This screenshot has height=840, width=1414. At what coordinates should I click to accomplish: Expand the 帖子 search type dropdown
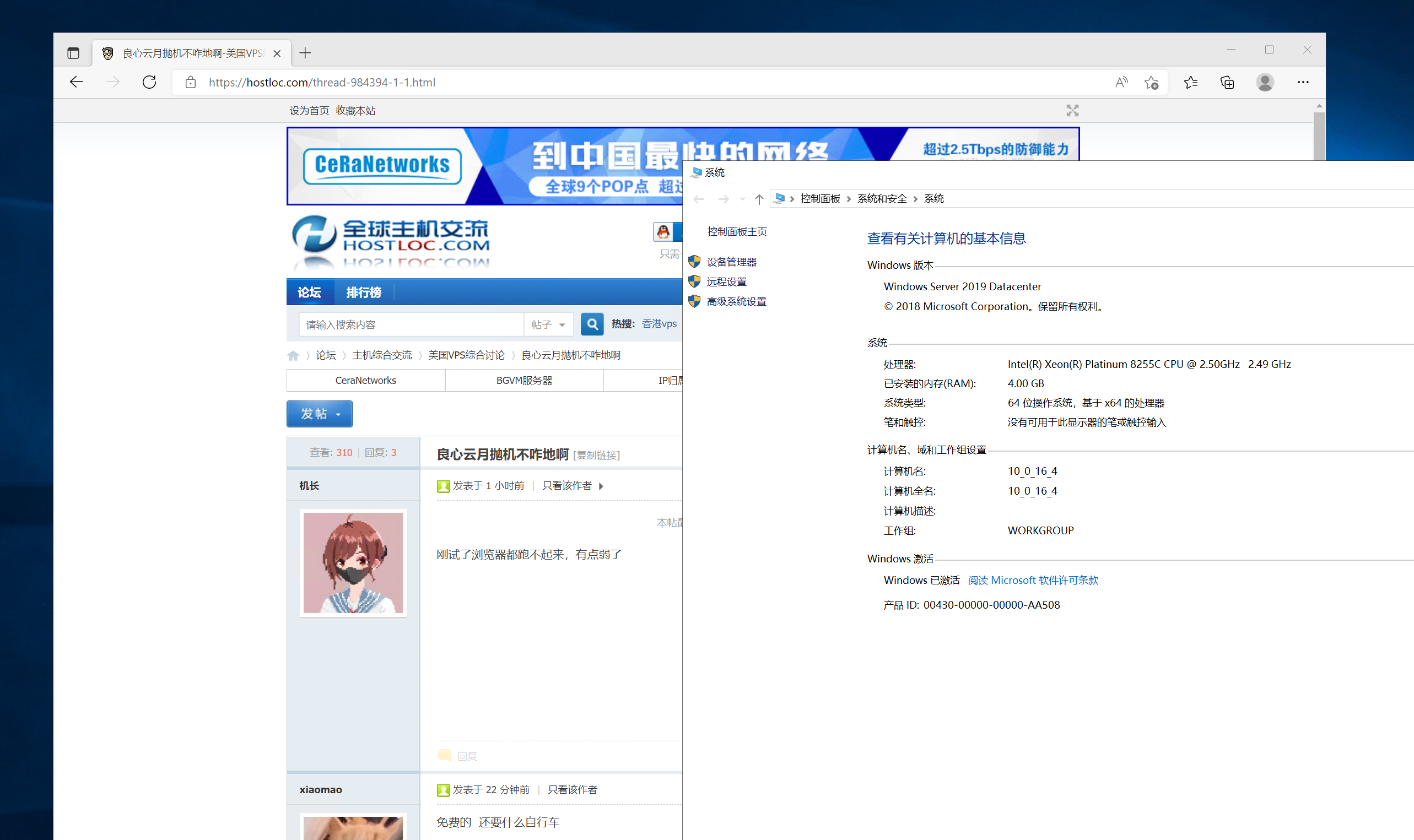pos(548,324)
